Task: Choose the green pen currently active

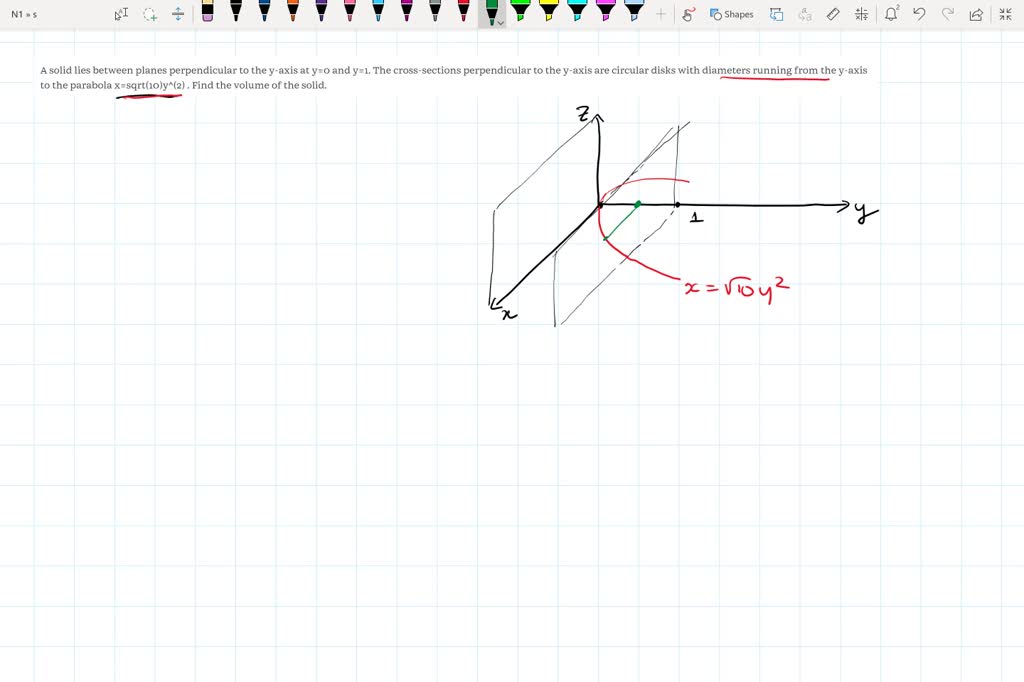Action: click(x=490, y=14)
